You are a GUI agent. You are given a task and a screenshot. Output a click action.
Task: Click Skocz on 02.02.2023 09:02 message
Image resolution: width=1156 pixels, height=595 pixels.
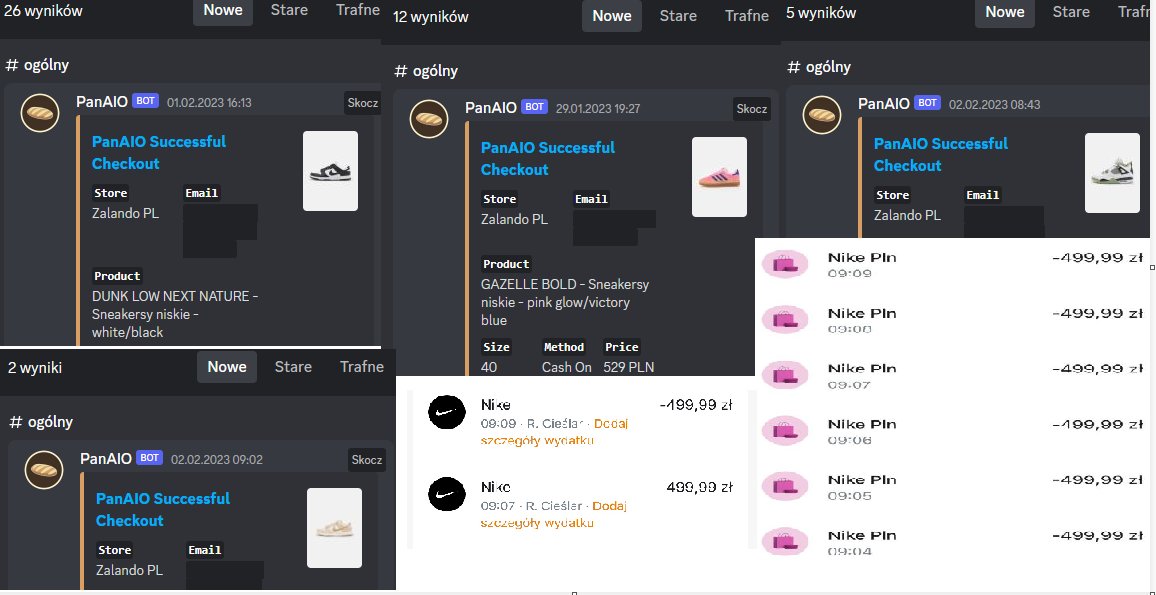367,460
